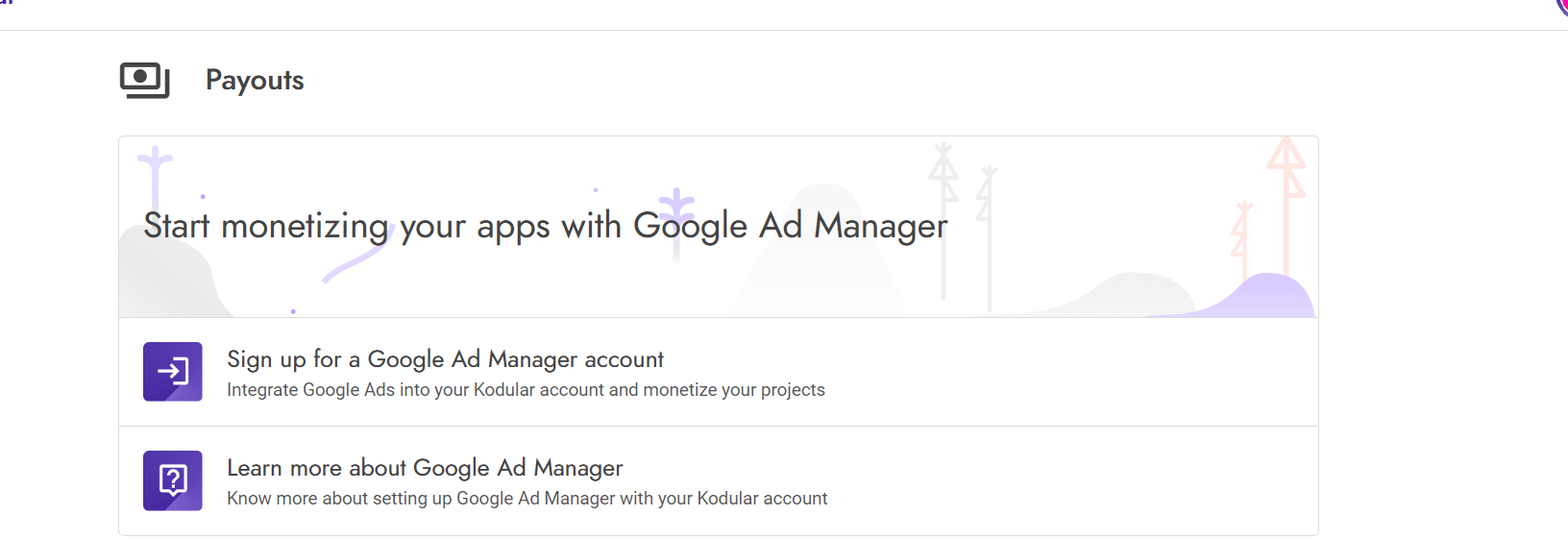This screenshot has height=540, width=1568.
Task: Click the grey pine trees illustration
Action: pyautogui.click(x=965, y=227)
